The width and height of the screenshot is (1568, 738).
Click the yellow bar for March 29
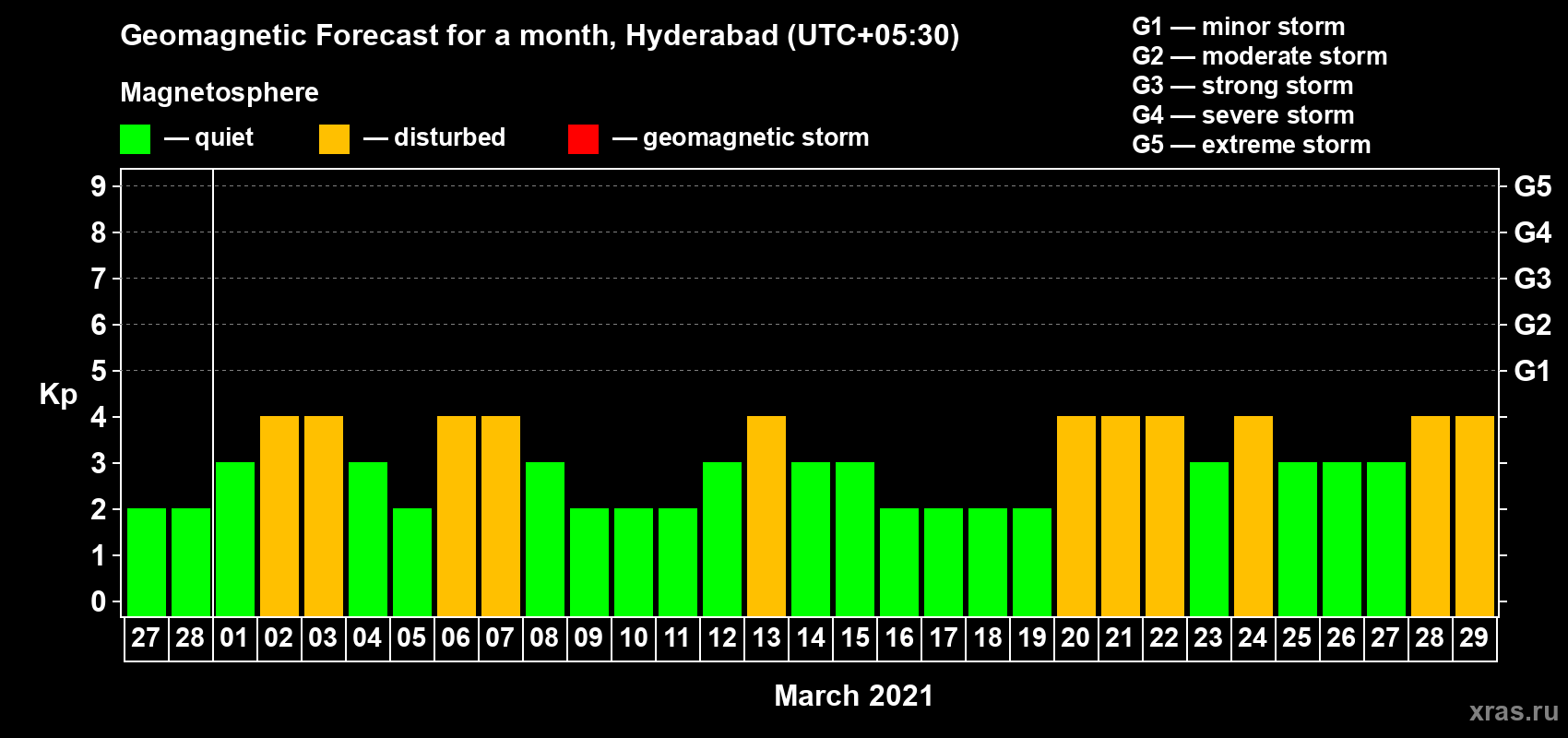click(x=1475, y=516)
